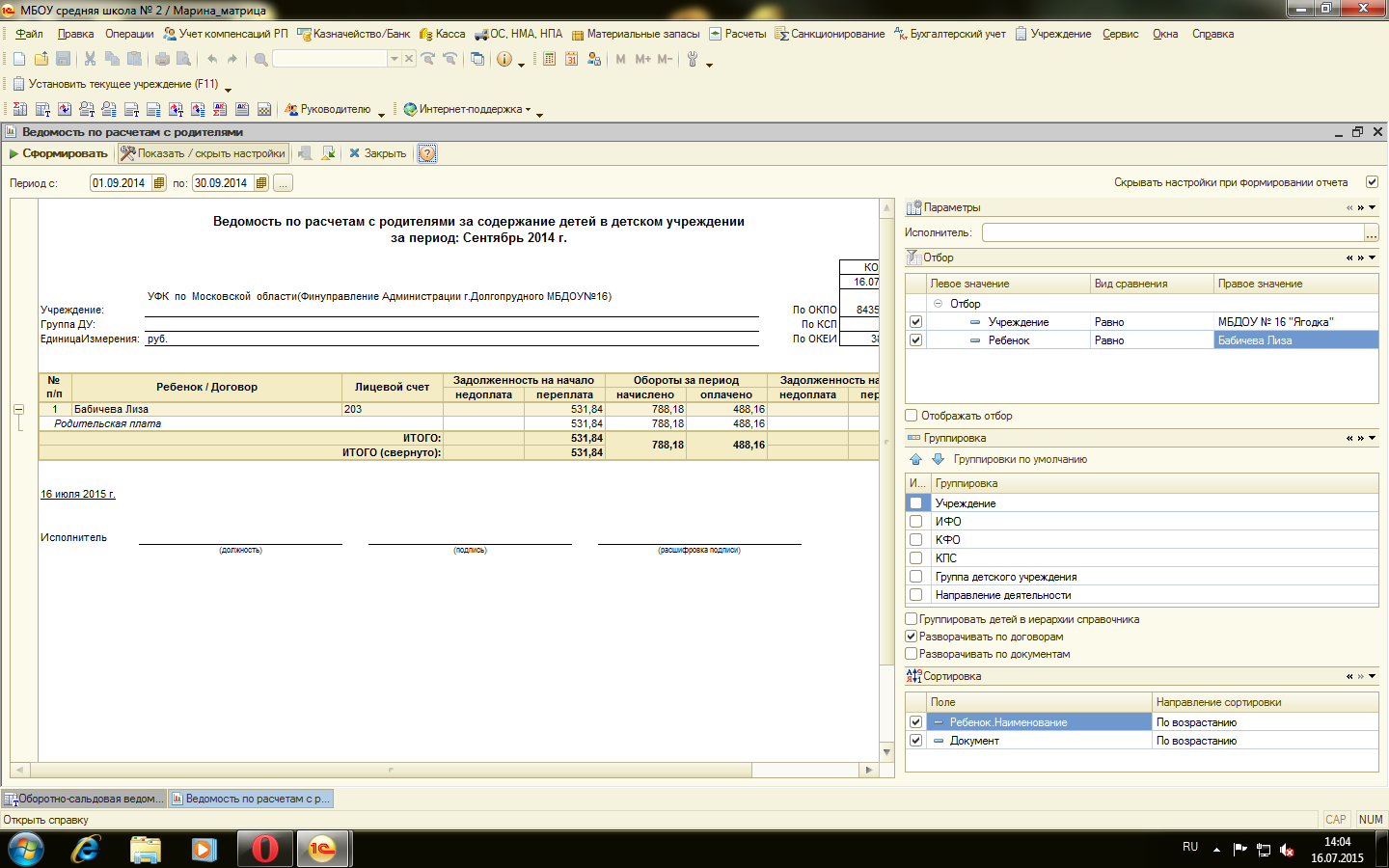This screenshot has width=1389, height=868.
Task: Click into the Исполнитель input field
Action: [1172, 232]
